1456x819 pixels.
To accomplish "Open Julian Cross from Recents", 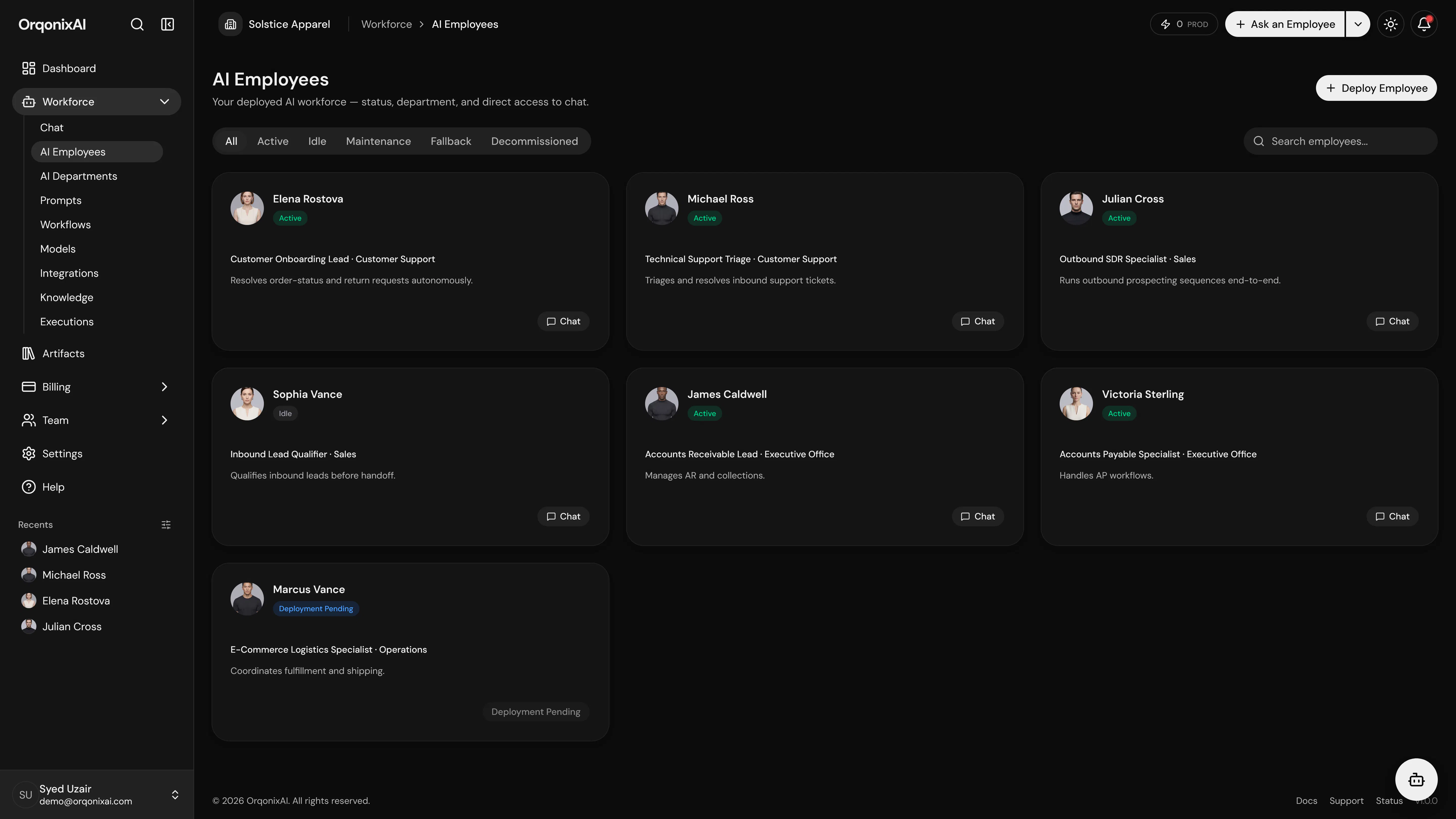I will tap(97, 626).
